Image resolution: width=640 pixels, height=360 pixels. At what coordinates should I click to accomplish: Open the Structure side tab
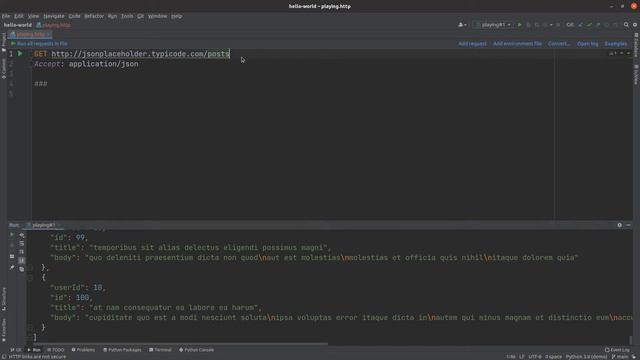[x=4, y=299]
